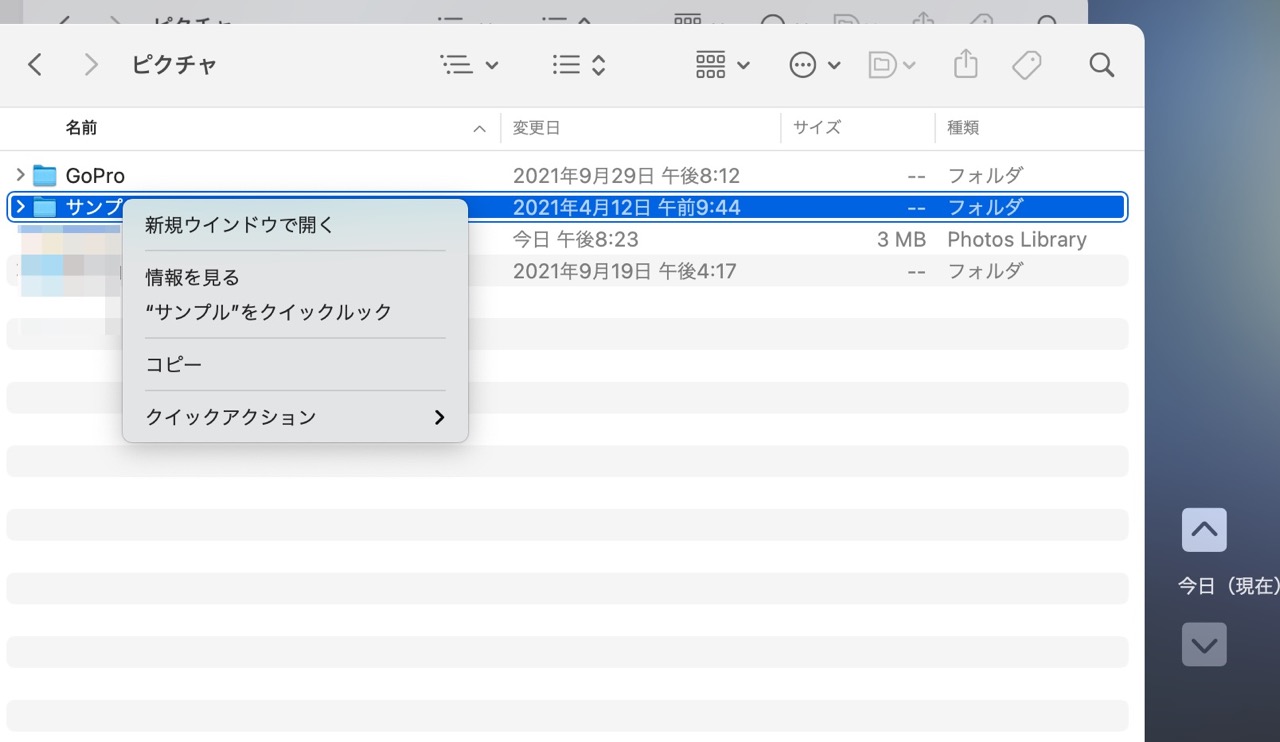Click the up arrow button in Time Machine
The width and height of the screenshot is (1280, 742).
tap(1204, 530)
